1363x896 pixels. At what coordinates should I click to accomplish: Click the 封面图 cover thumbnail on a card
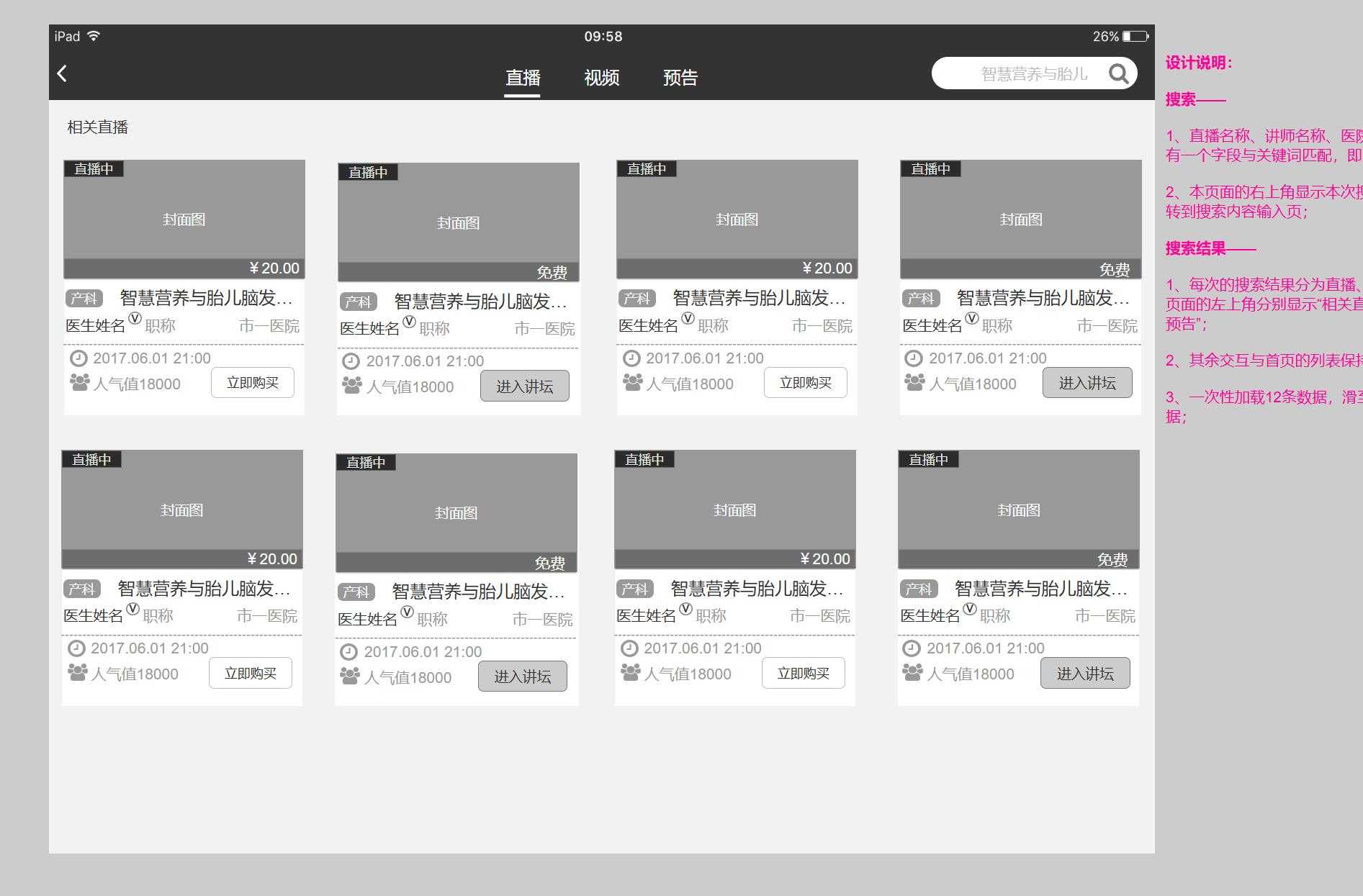[184, 219]
